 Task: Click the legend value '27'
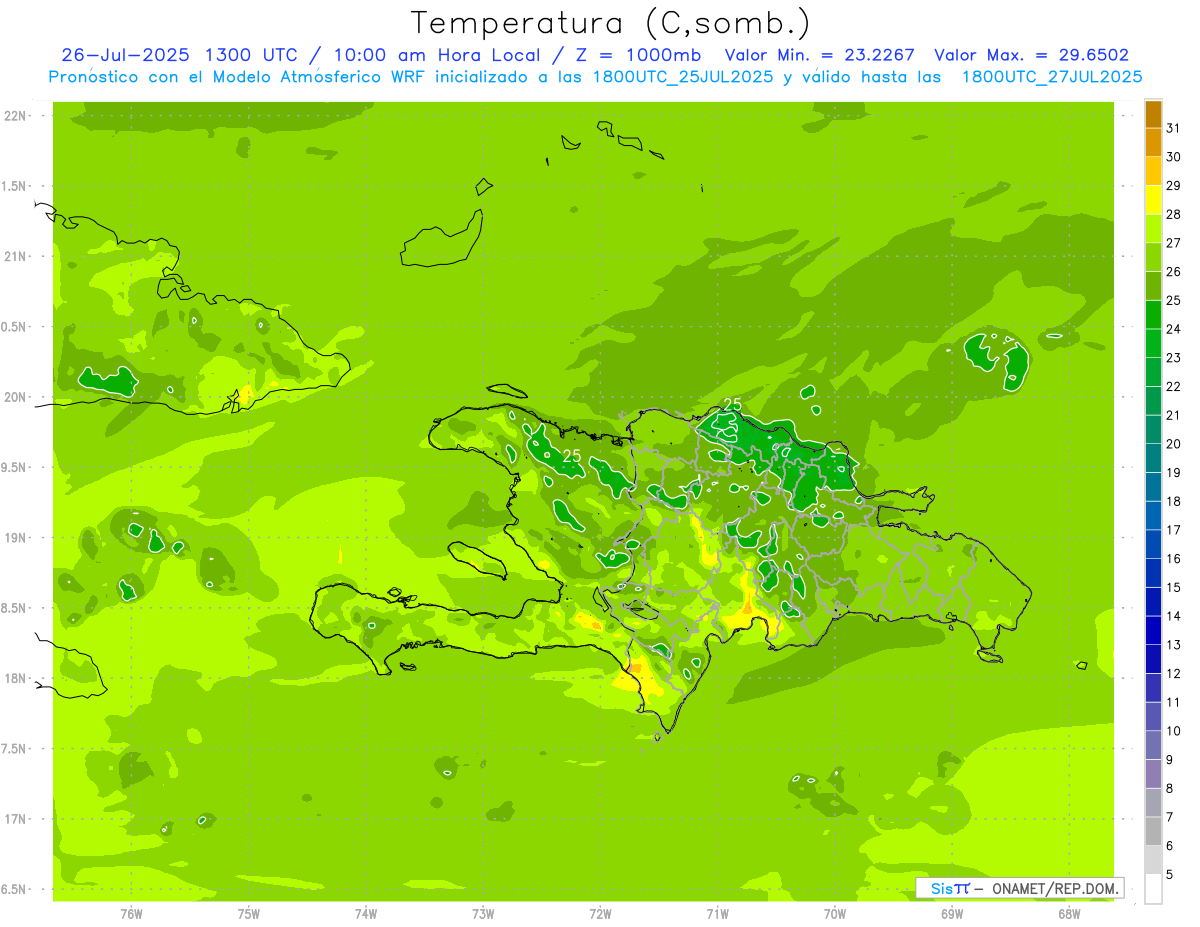[x=1173, y=243]
